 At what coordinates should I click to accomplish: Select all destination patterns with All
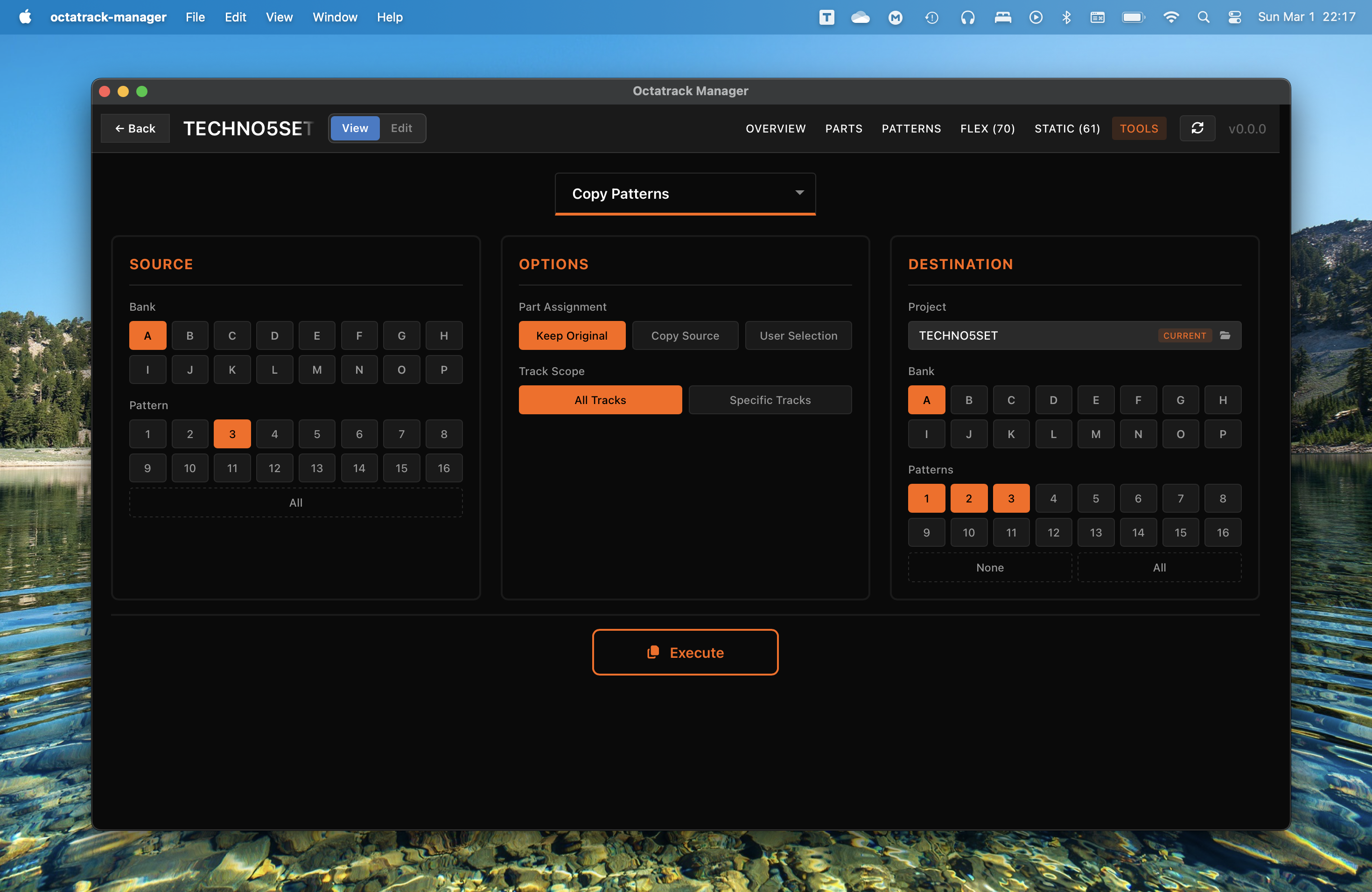pyautogui.click(x=1159, y=568)
